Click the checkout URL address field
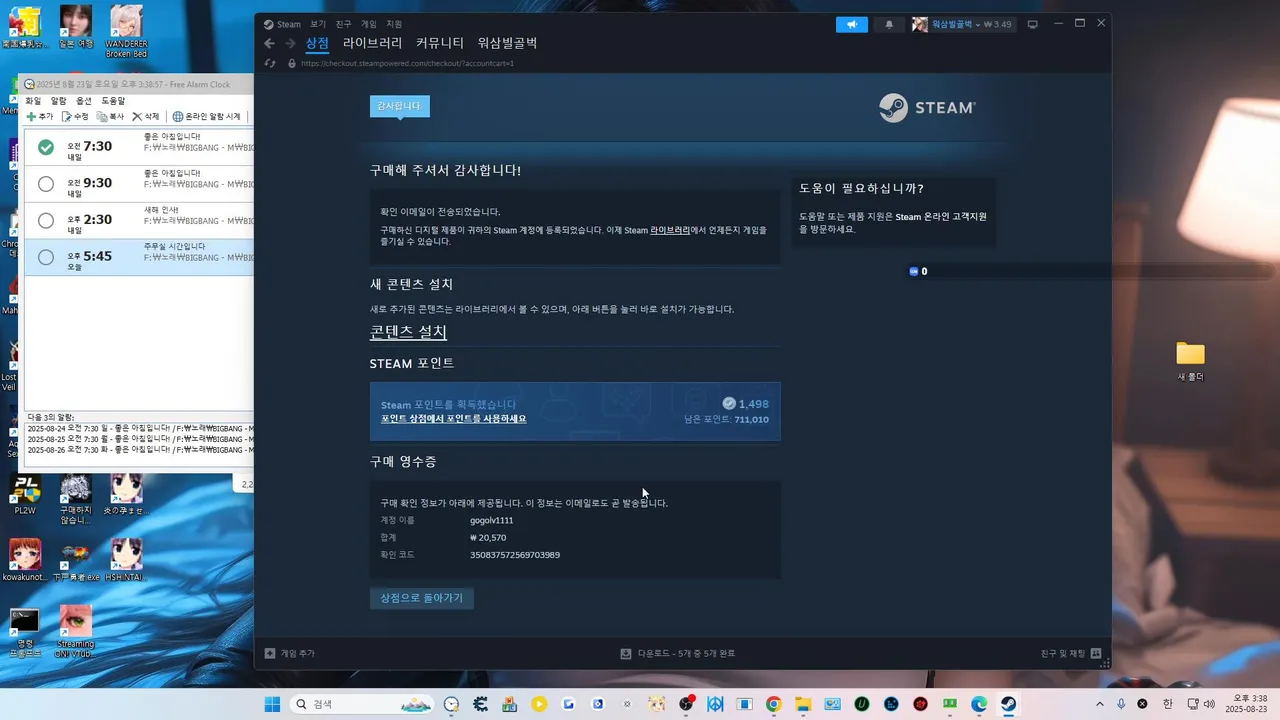 coord(407,63)
